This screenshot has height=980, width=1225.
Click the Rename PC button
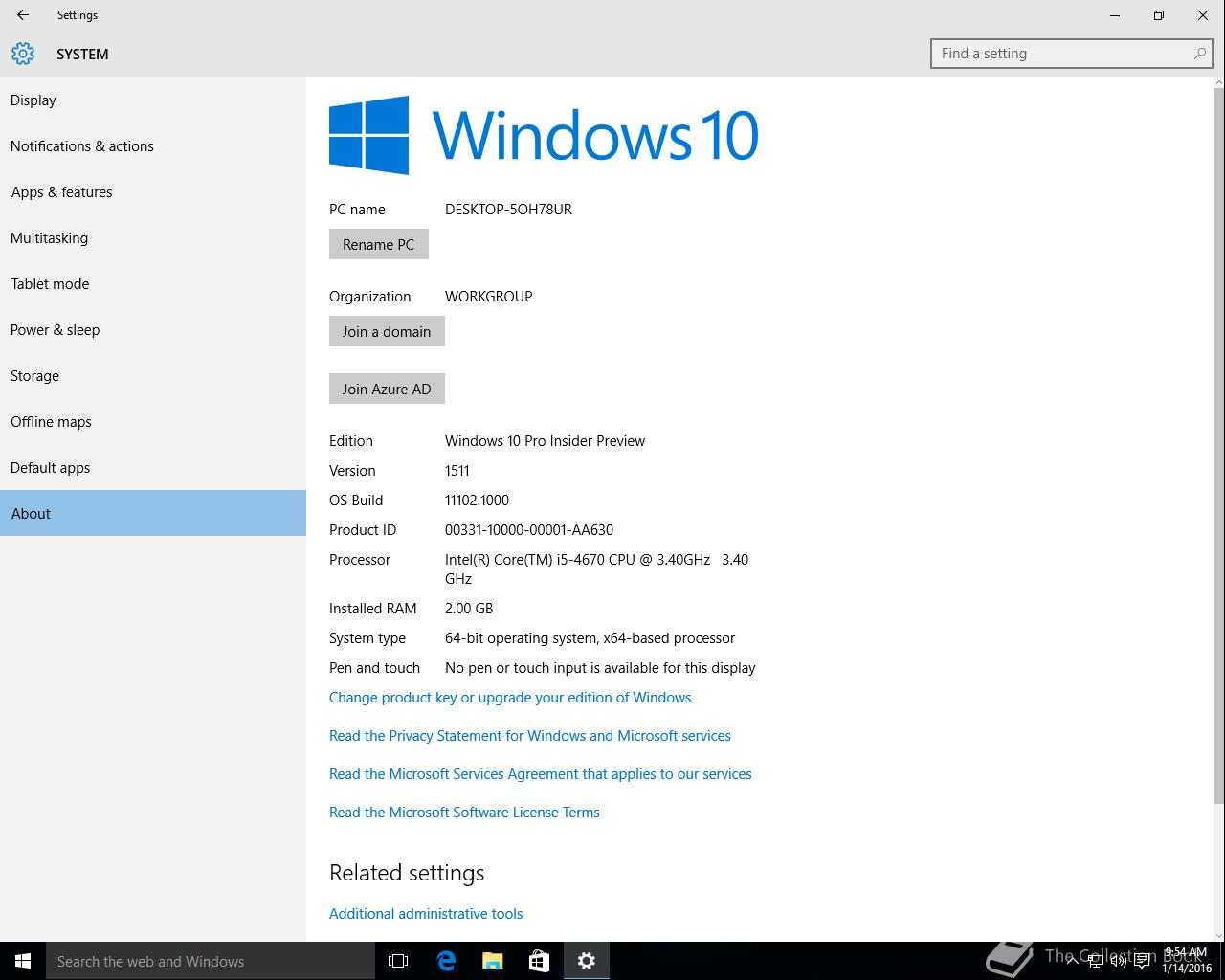(379, 244)
